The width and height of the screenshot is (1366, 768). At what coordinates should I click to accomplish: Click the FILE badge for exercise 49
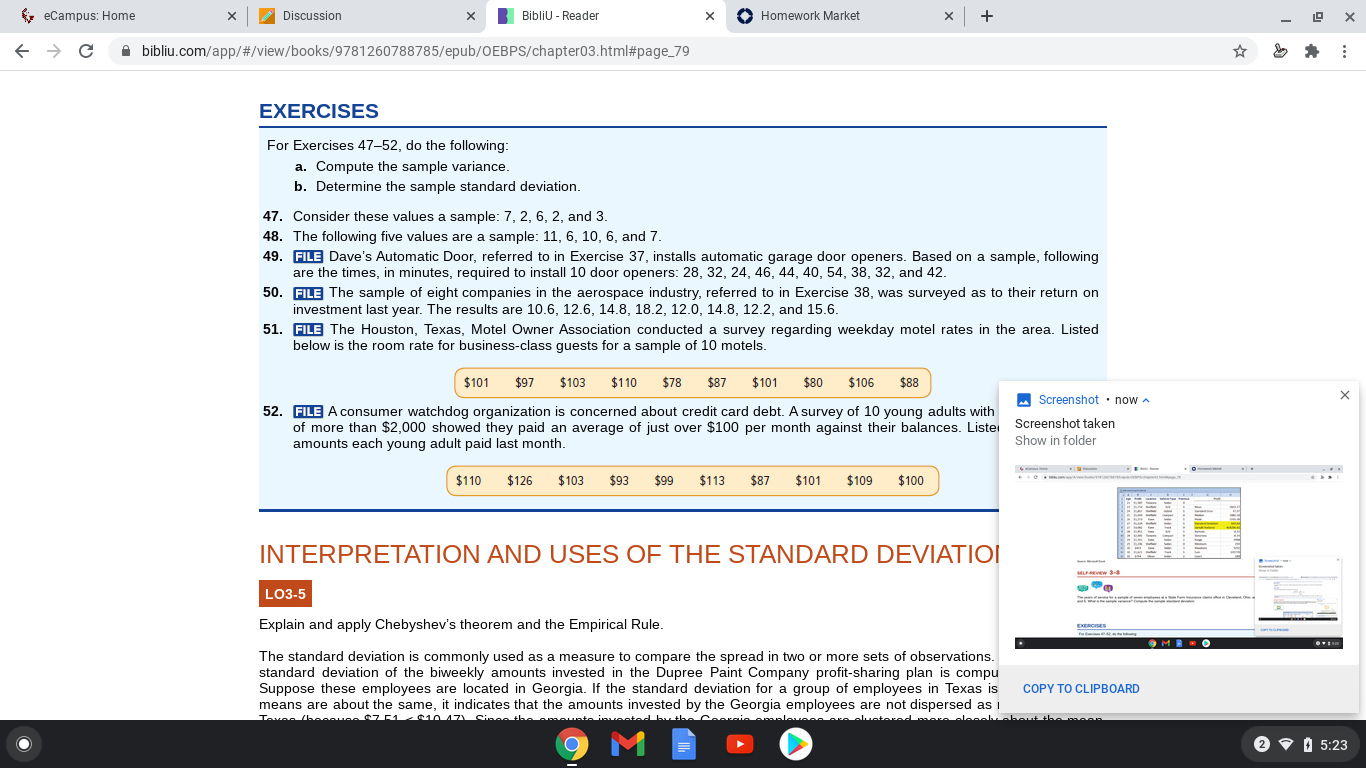click(x=308, y=257)
